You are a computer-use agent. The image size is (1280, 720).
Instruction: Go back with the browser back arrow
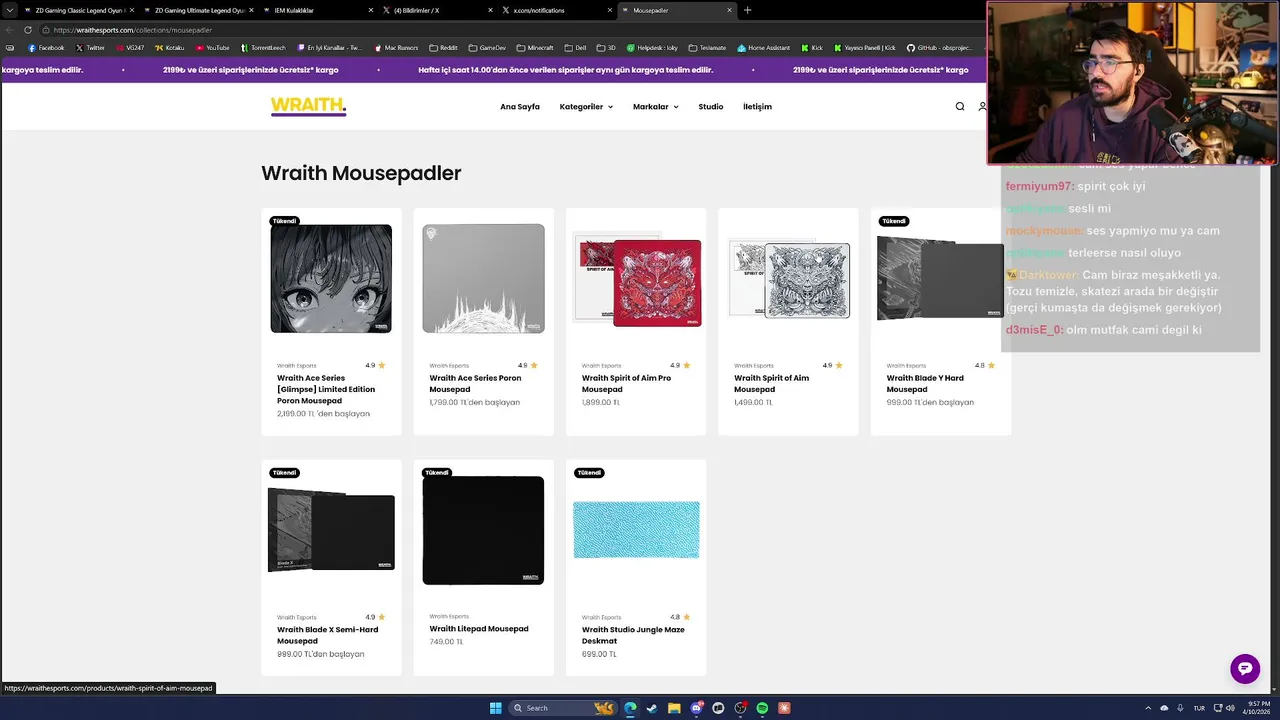[10, 30]
